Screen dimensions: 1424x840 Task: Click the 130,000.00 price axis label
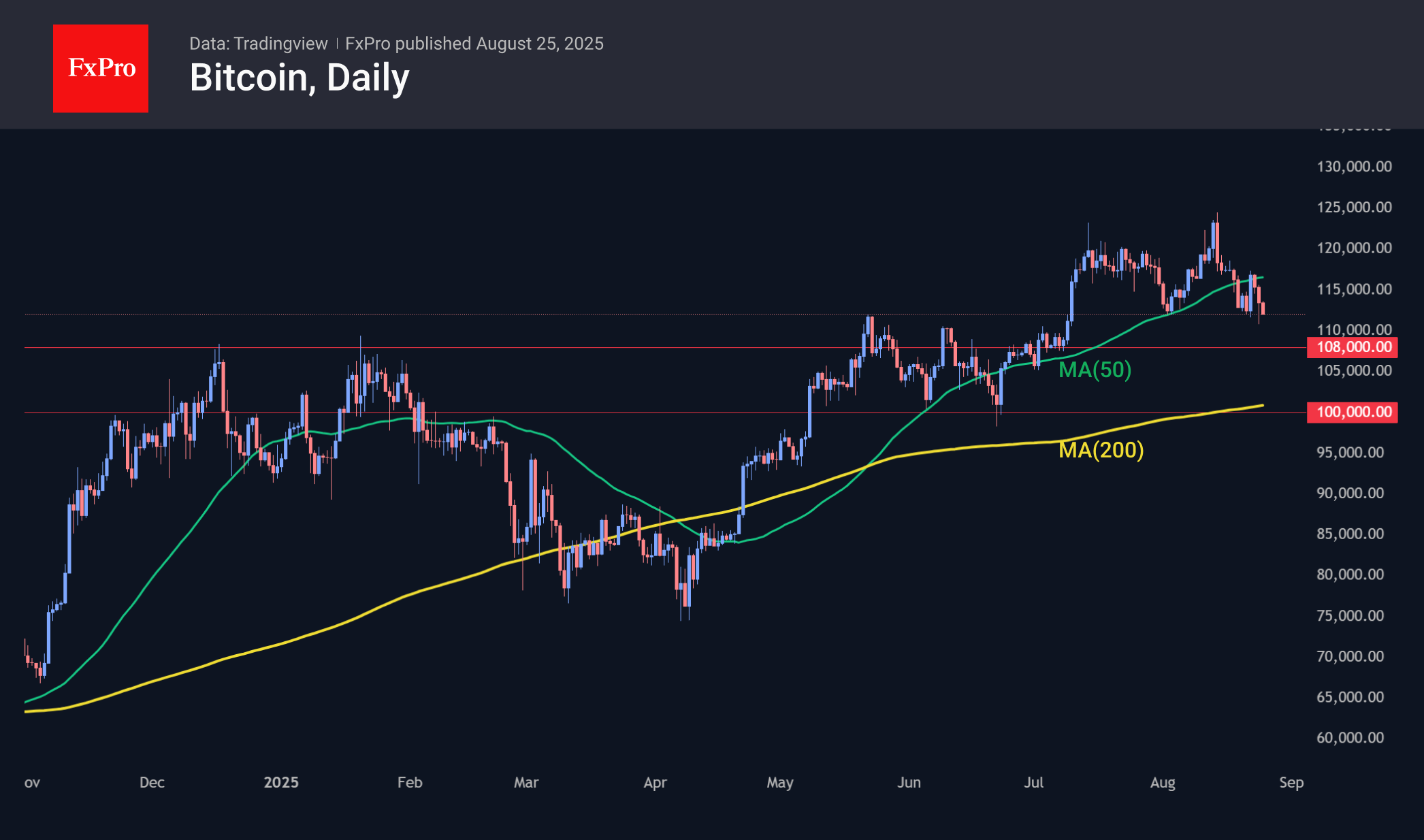click(1354, 167)
